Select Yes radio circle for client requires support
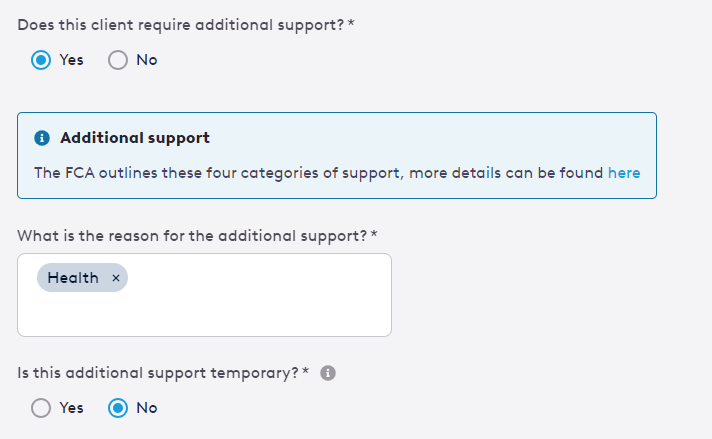 pyautogui.click(x=41, y=60)
